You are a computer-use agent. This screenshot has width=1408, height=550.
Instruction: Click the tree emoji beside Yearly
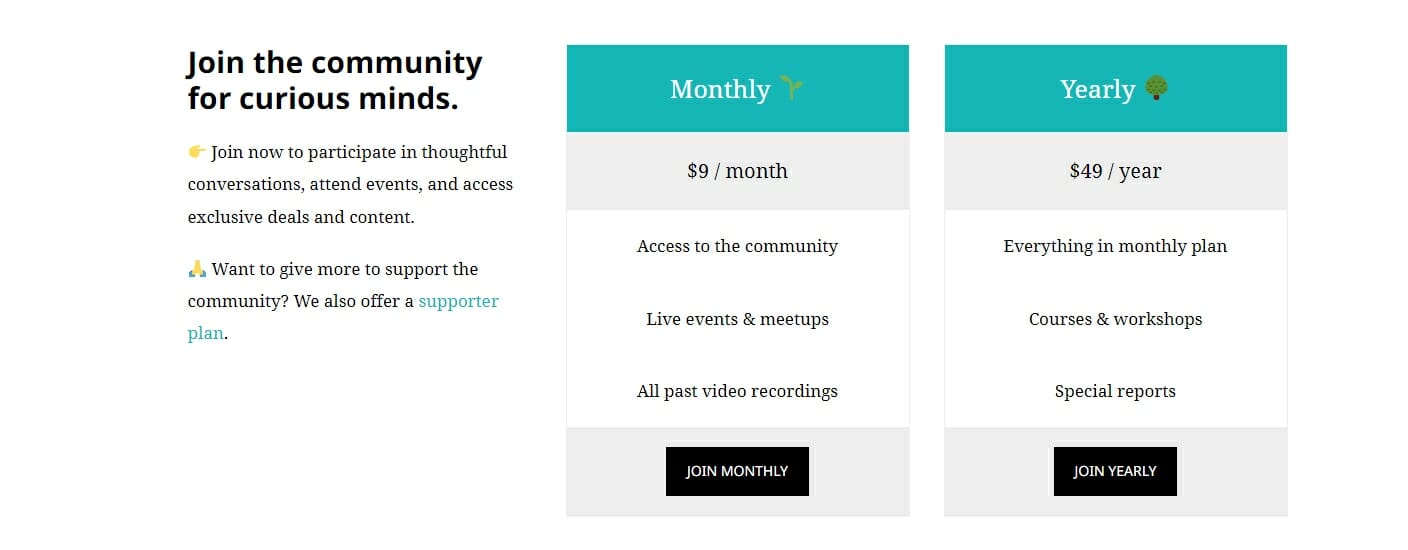pyautogui.click(x=1156, y=88)
